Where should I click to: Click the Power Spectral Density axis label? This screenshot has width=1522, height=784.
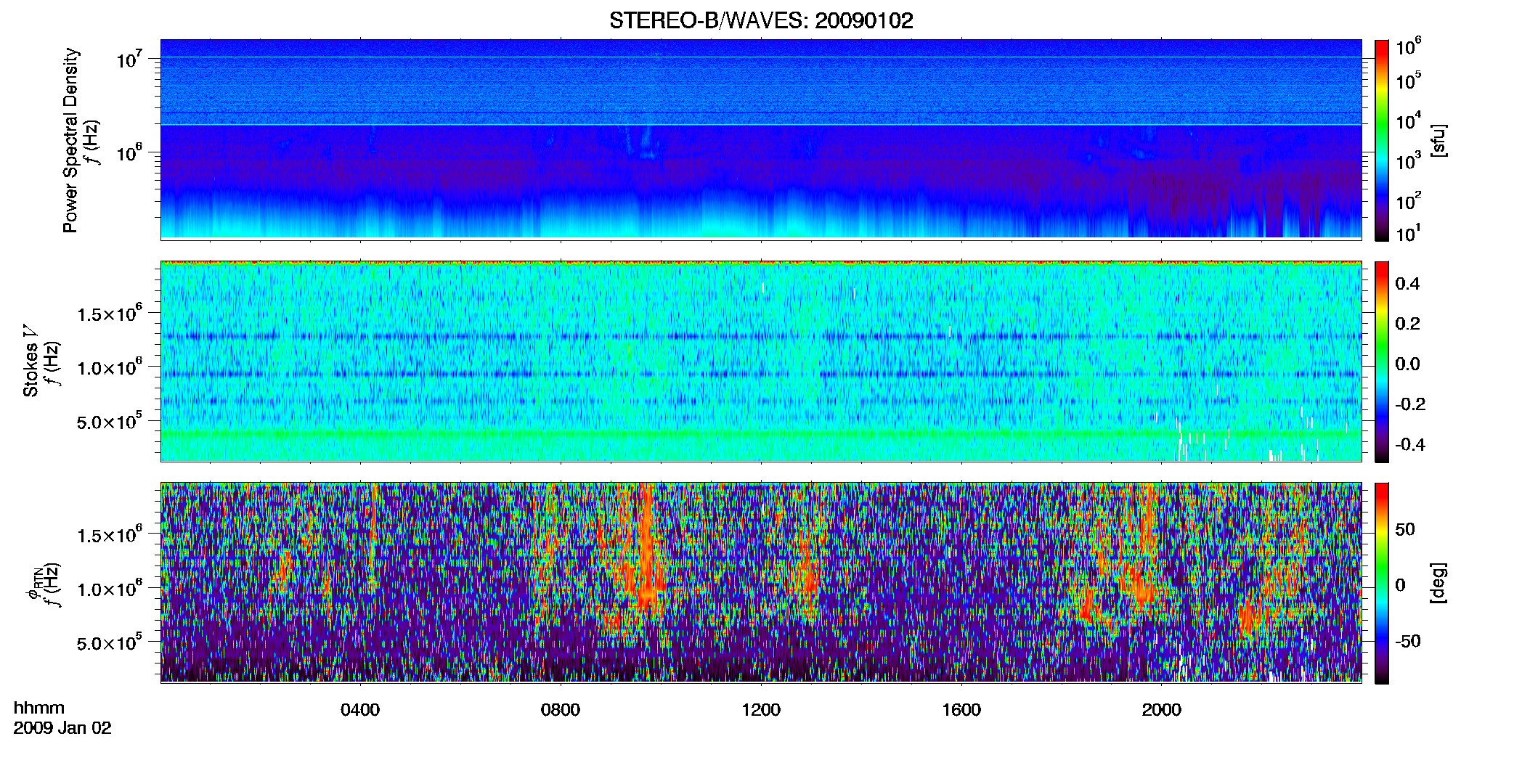pyautogui.click(x=70, y=140)
